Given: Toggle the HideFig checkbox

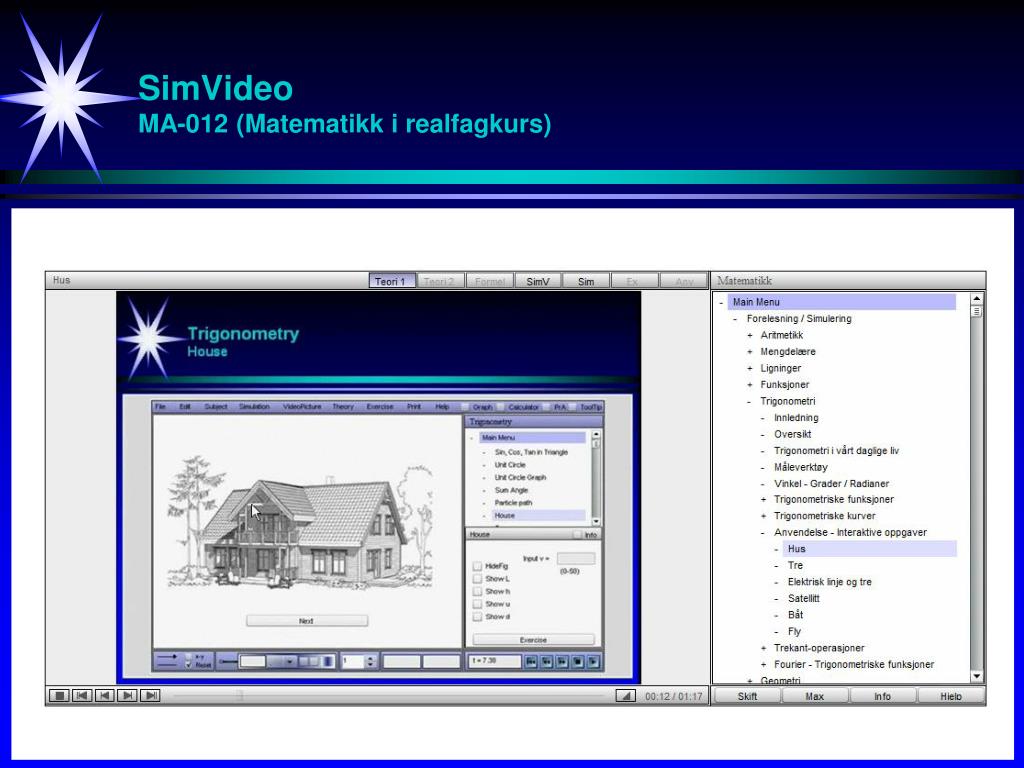Looking at the screenshot, I should [x=477, y=566].
